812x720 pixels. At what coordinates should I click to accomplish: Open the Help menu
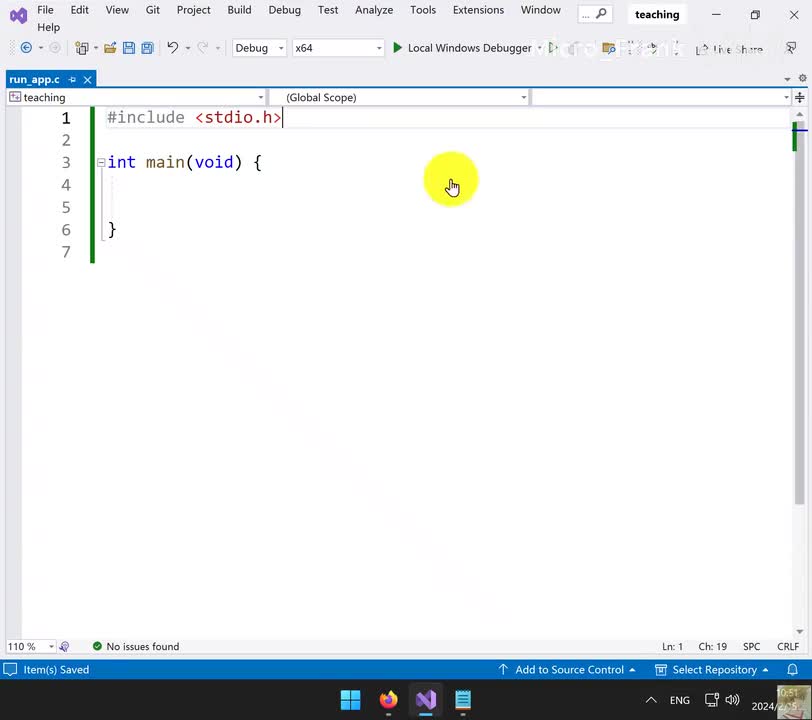pos(48,27)
